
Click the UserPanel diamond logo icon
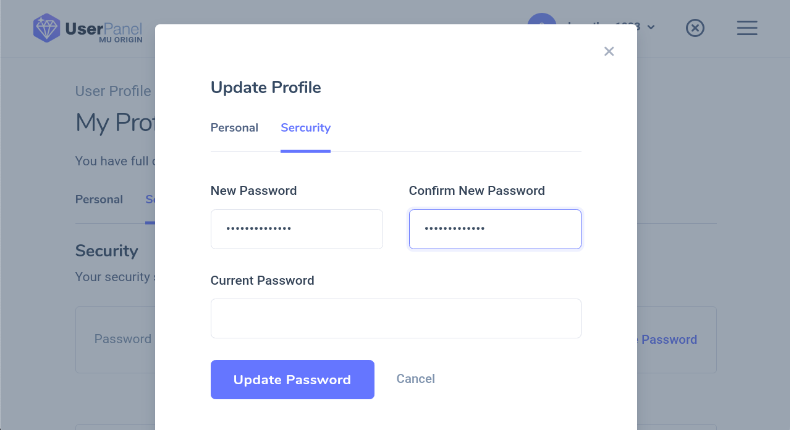point(46,28)
